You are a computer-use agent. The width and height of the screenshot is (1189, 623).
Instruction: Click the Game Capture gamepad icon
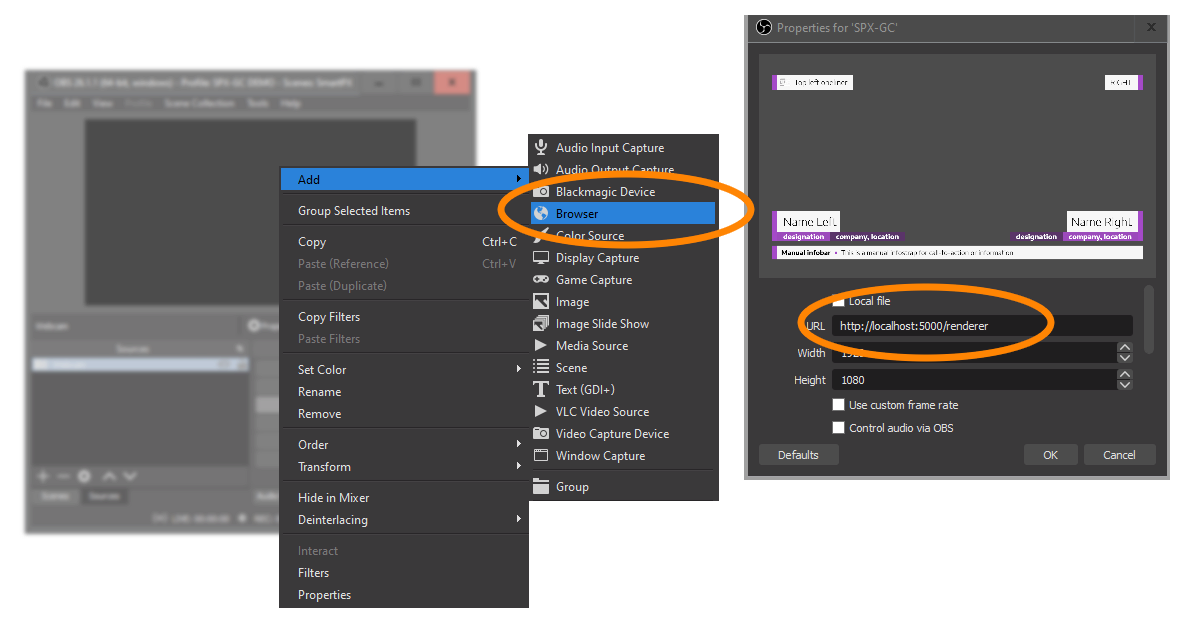[541, 280]
